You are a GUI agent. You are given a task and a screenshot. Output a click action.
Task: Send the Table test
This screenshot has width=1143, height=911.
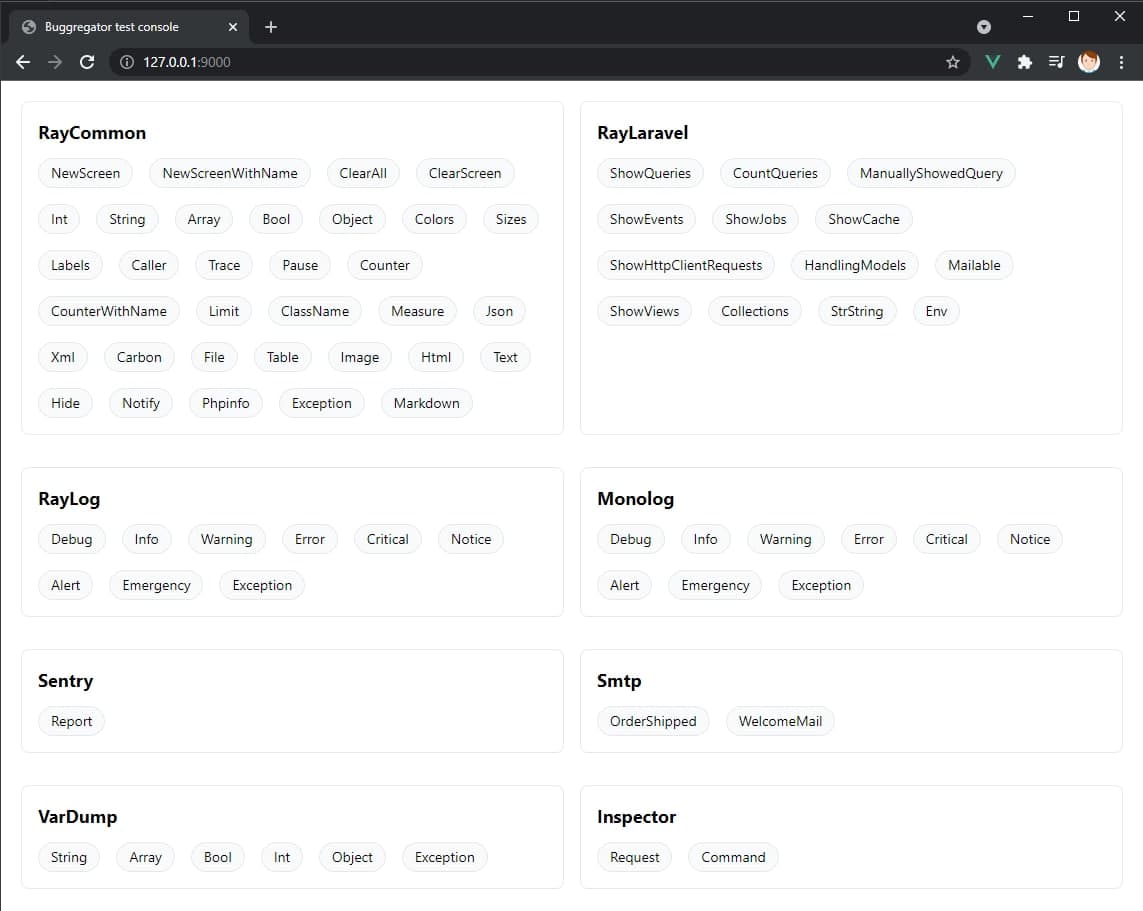tap(282, 357)
